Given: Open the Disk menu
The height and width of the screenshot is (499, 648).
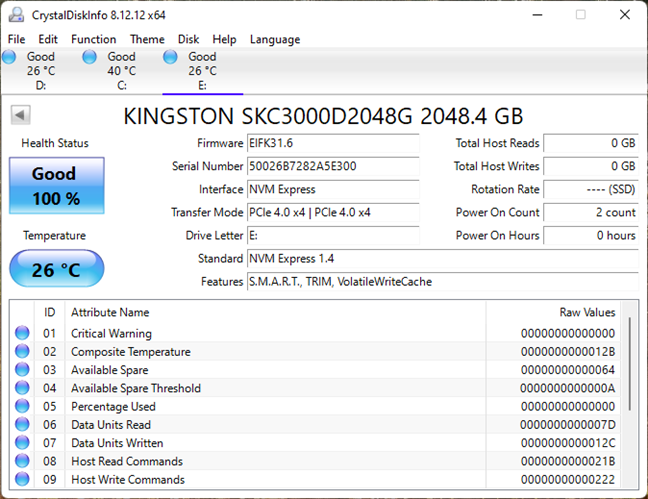Looking at the screenshot, I should pos(188,39).
